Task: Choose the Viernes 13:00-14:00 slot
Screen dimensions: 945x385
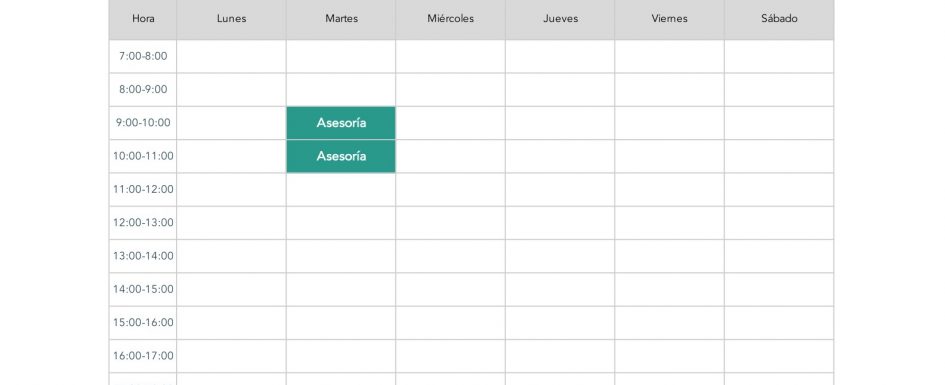Action: pyautogui.click(x=670, y=256)
